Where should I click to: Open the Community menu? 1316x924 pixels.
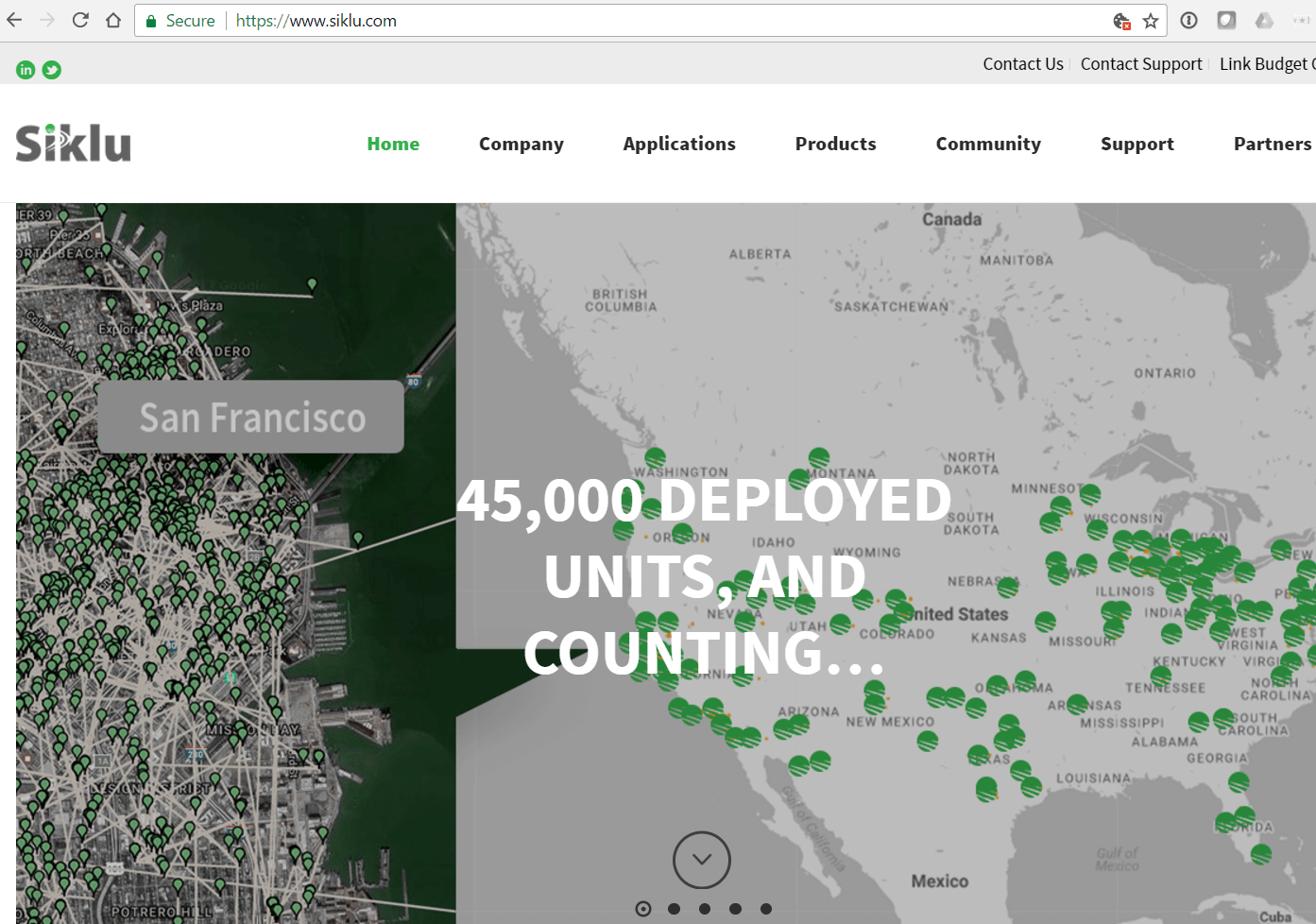pos(988,144)
